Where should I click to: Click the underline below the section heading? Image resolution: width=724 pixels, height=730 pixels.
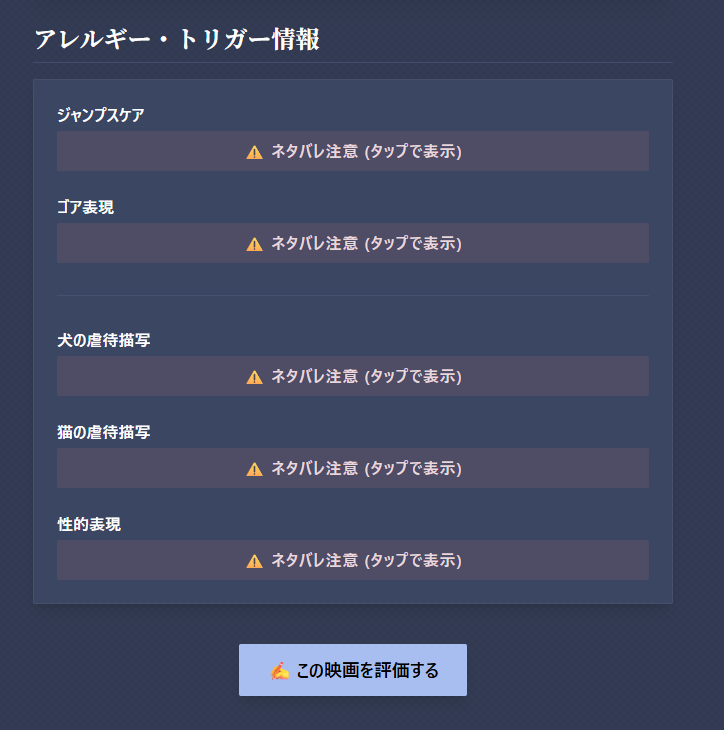tap(353, 62)
